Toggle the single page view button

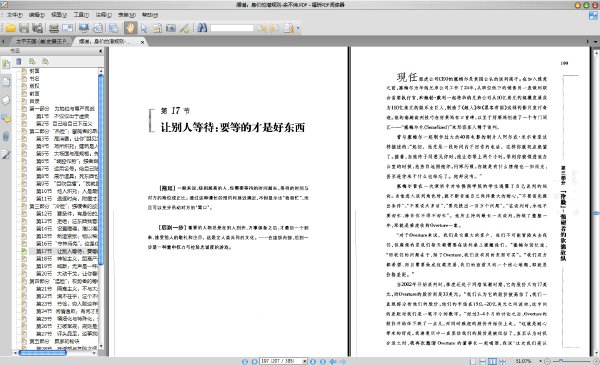473,361
